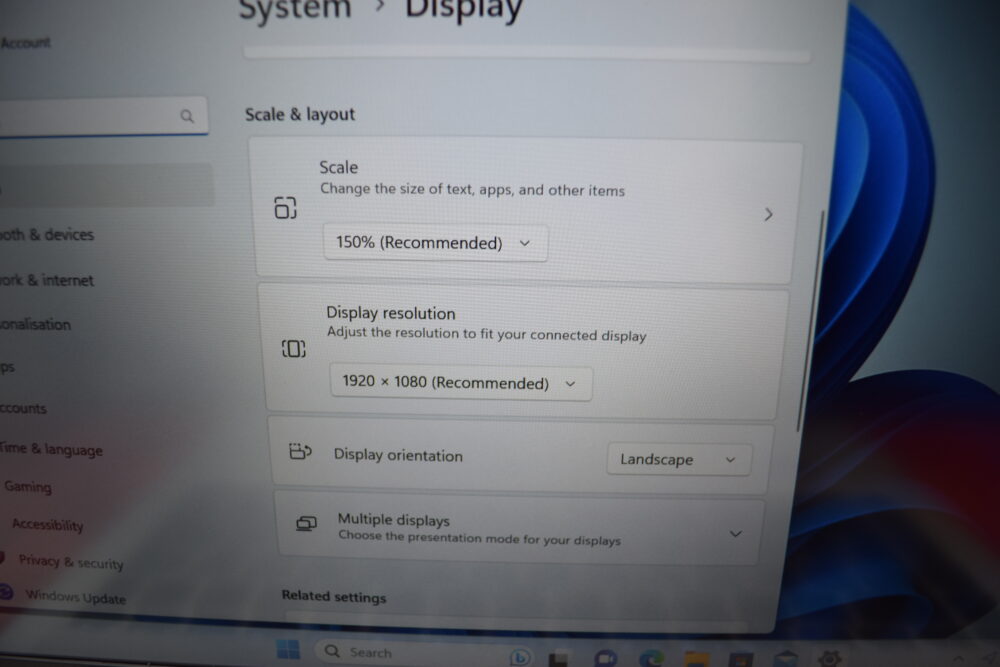The image size is (1000, 667).
Task: Click the Scale & layout heading
Action: 300,114
